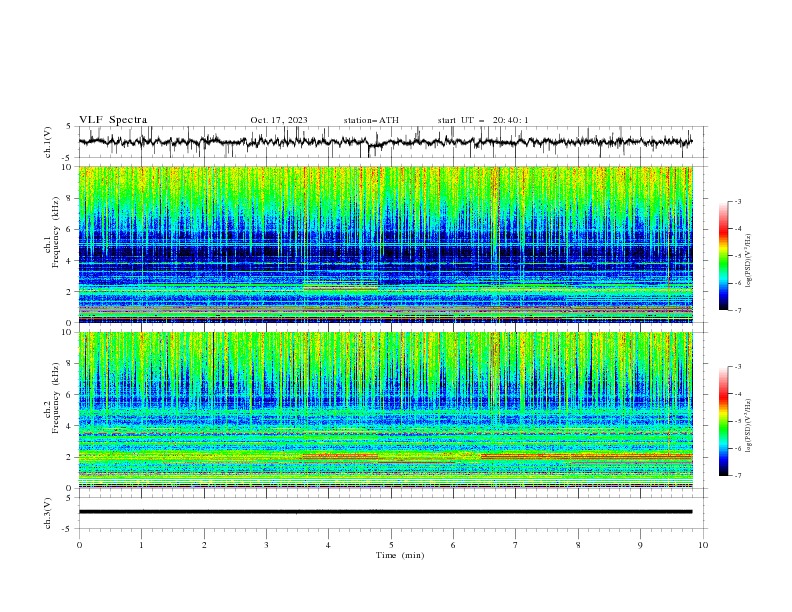Click the time axis tick label '1'
792x612 pixels.
point(141,545)
